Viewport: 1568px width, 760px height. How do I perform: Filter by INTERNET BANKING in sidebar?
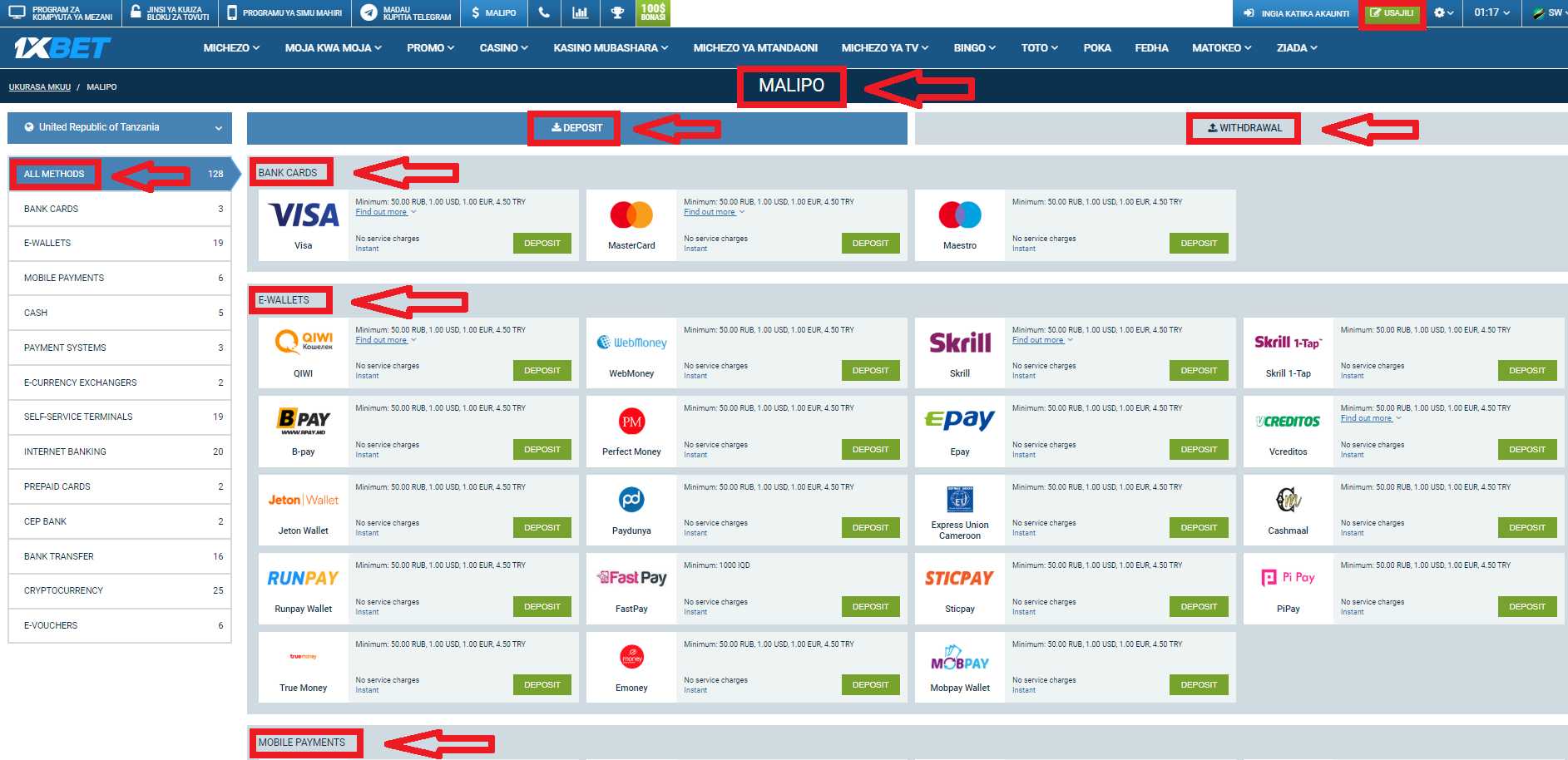click(120, 452)
